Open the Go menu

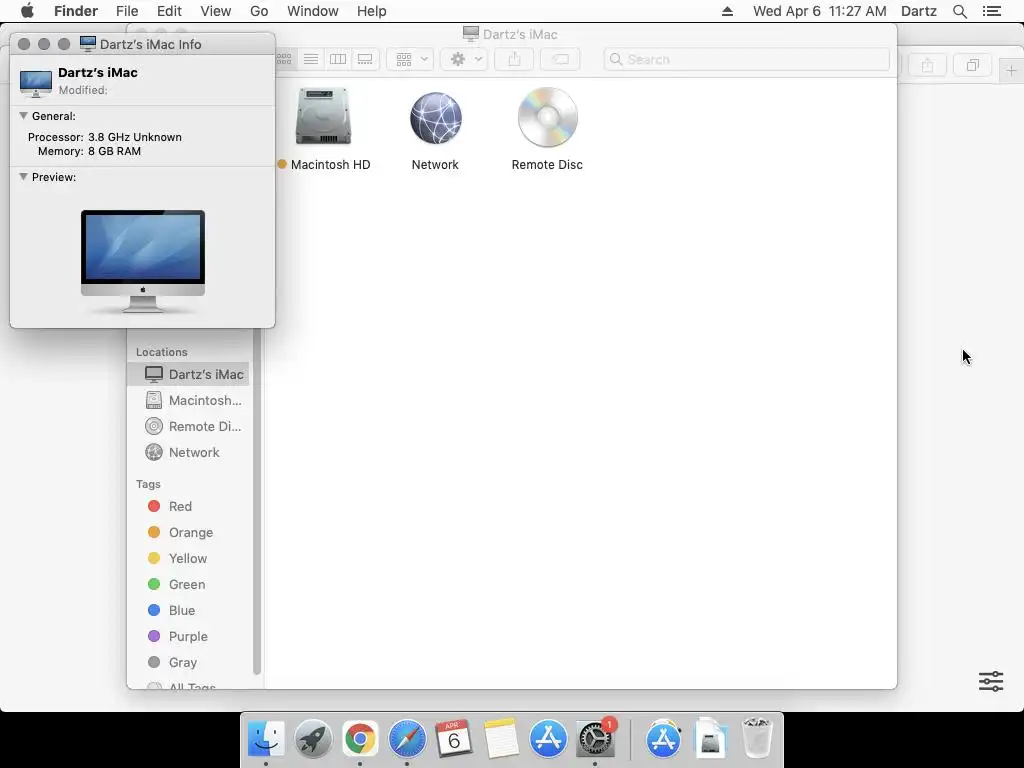259,11
